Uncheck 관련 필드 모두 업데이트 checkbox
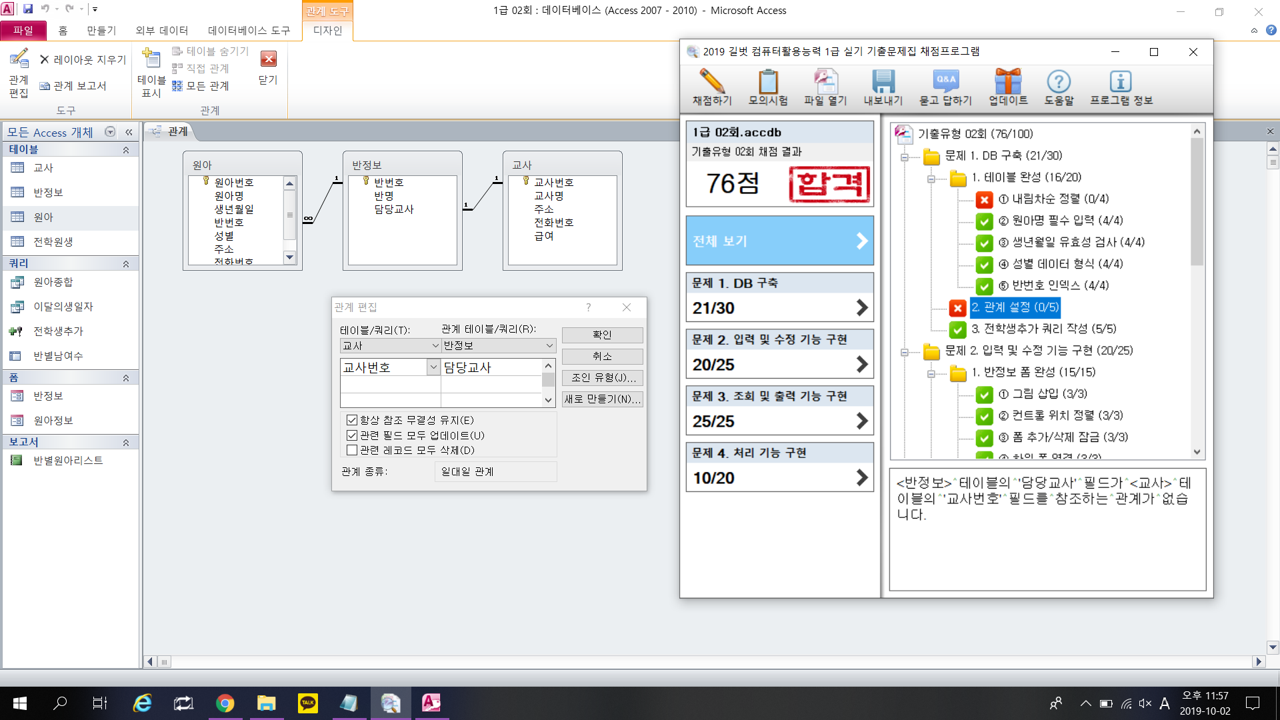 pos(352,436)
